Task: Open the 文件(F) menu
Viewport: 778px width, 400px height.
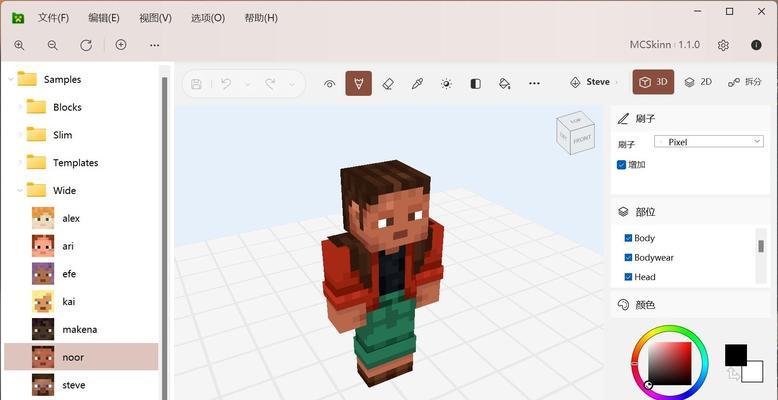Action: point(53,18)
